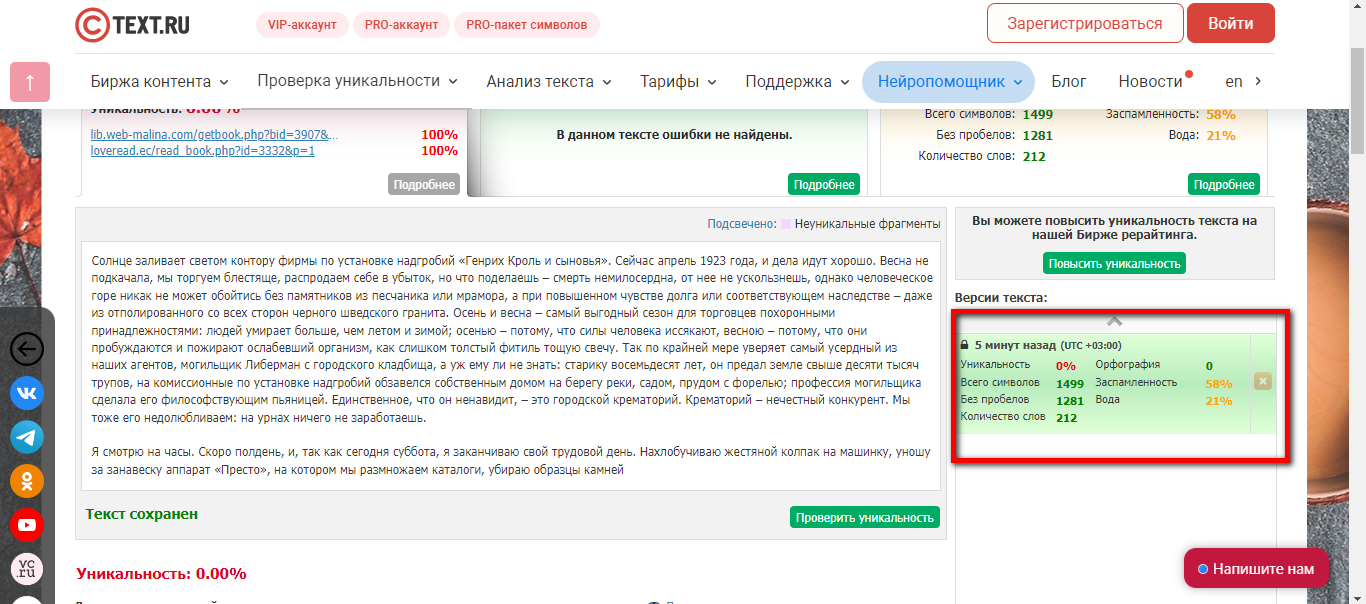The height and width of the screenshot is (604, 1366).
Task: Click the Уникальность: 0.00% heading below the text
Action: (x=161, y=574)
